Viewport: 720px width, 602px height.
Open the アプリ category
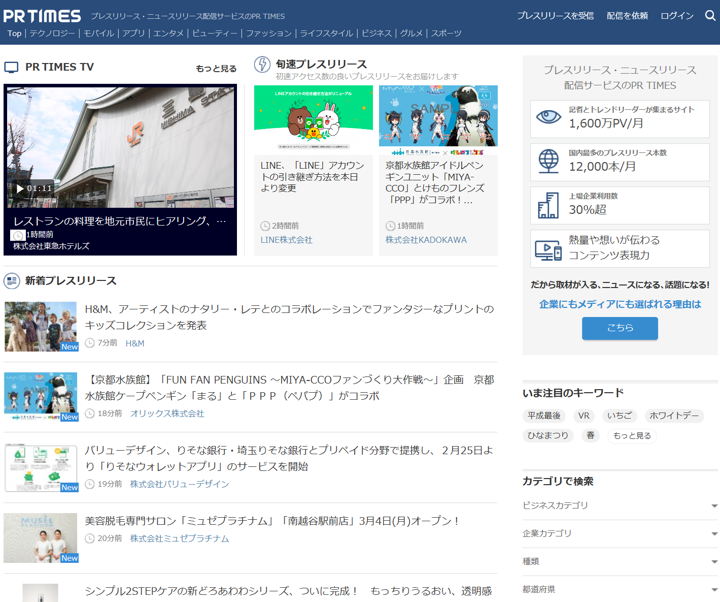pos(134,33)
